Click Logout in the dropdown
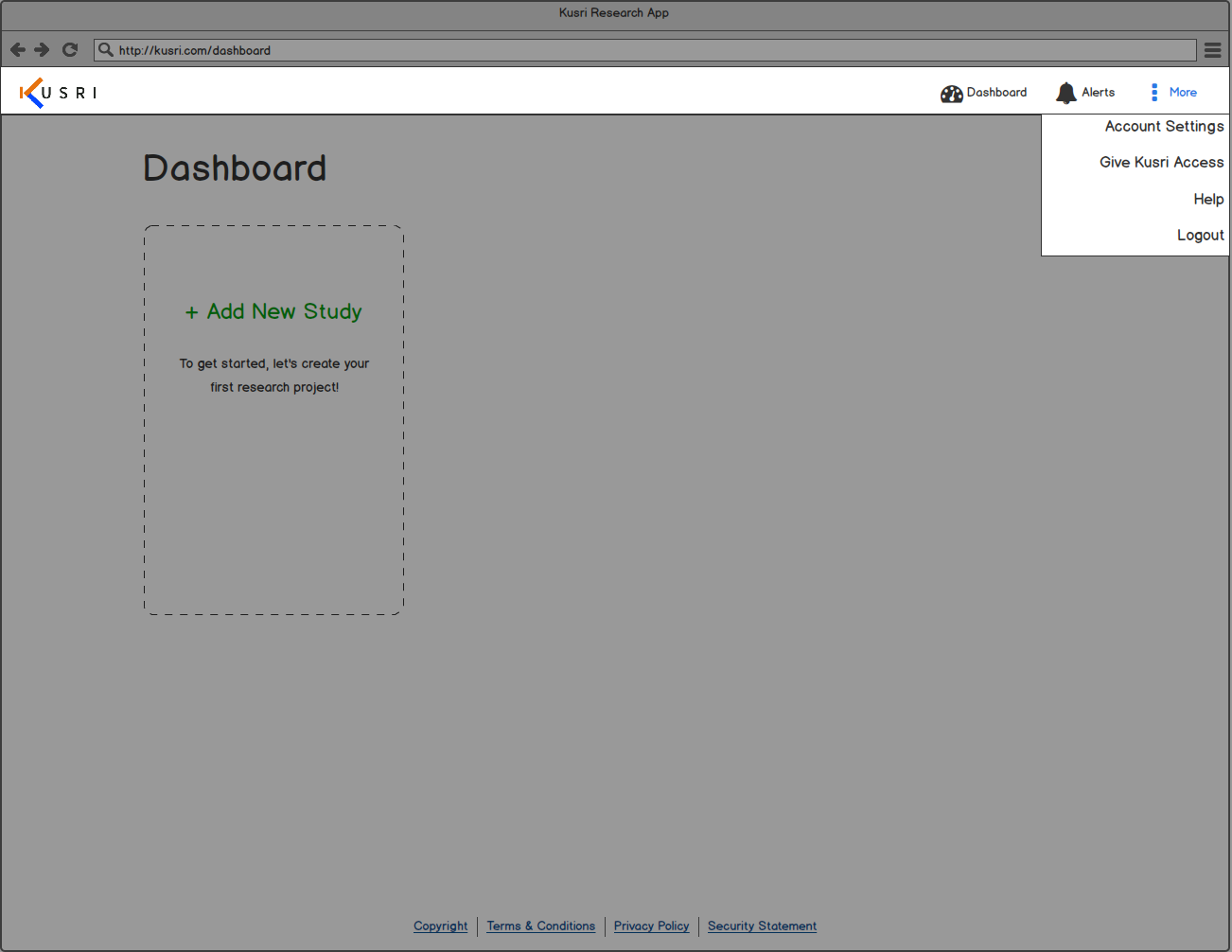This screenshot has height=952, width=1232. coord(1200,236)
